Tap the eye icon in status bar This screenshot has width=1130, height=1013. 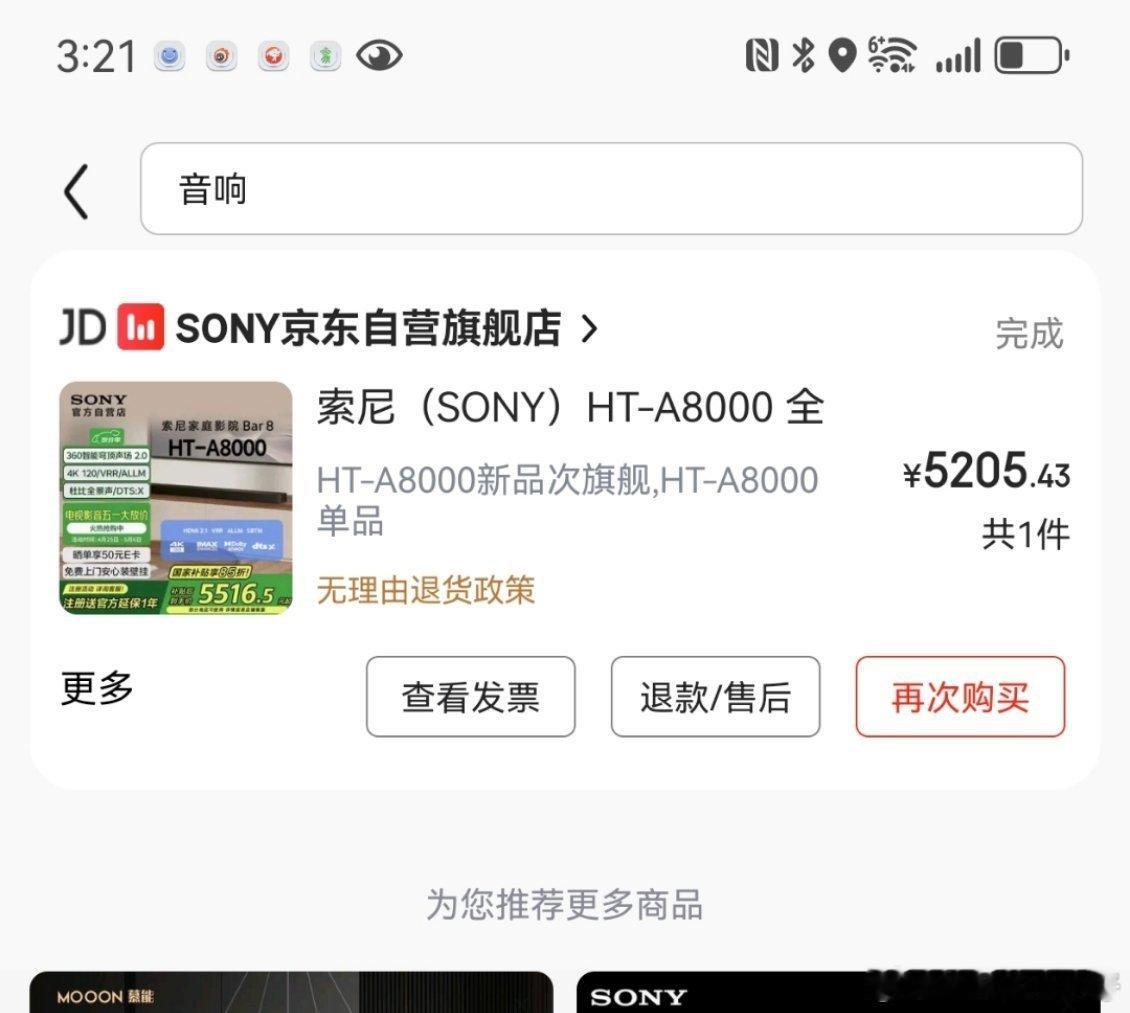[379, 55]
